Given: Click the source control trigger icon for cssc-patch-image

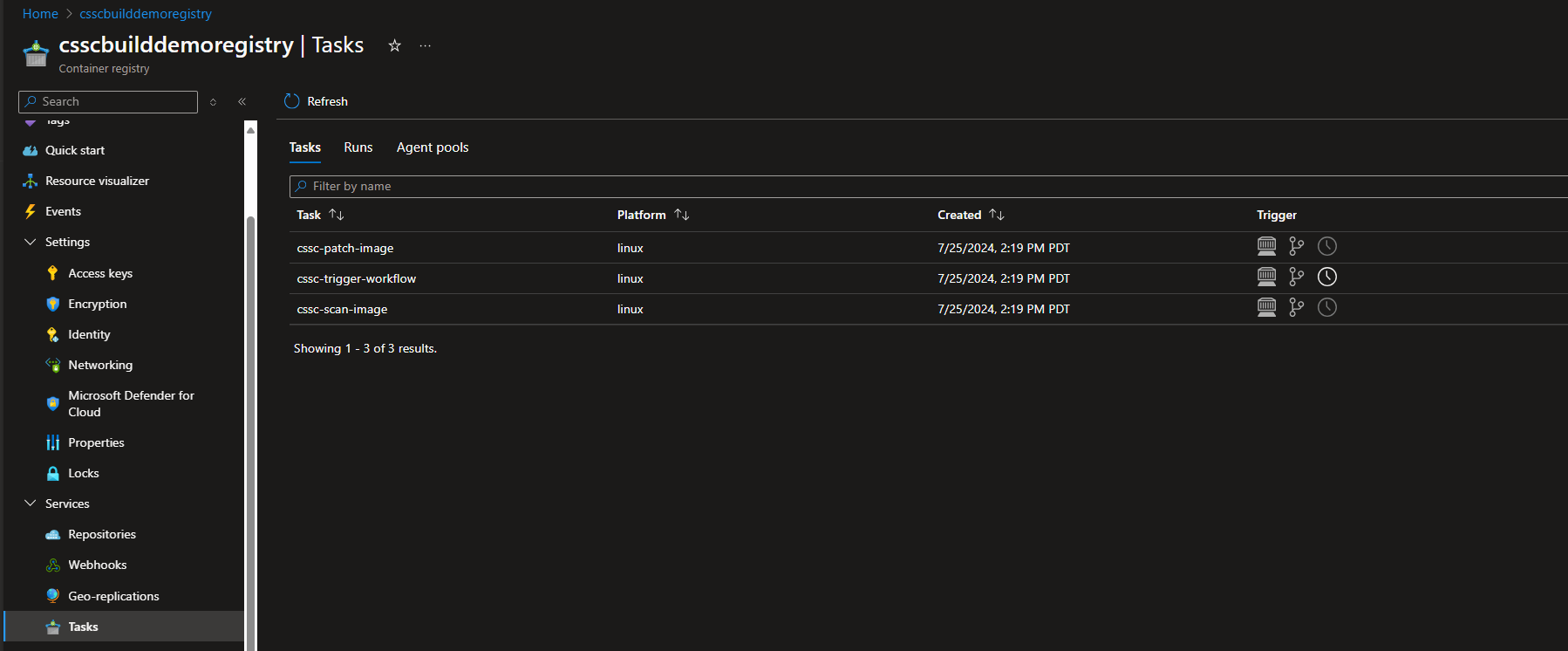Looking at the screenshot, I should pyautogui.click(x=1297, y=247).
